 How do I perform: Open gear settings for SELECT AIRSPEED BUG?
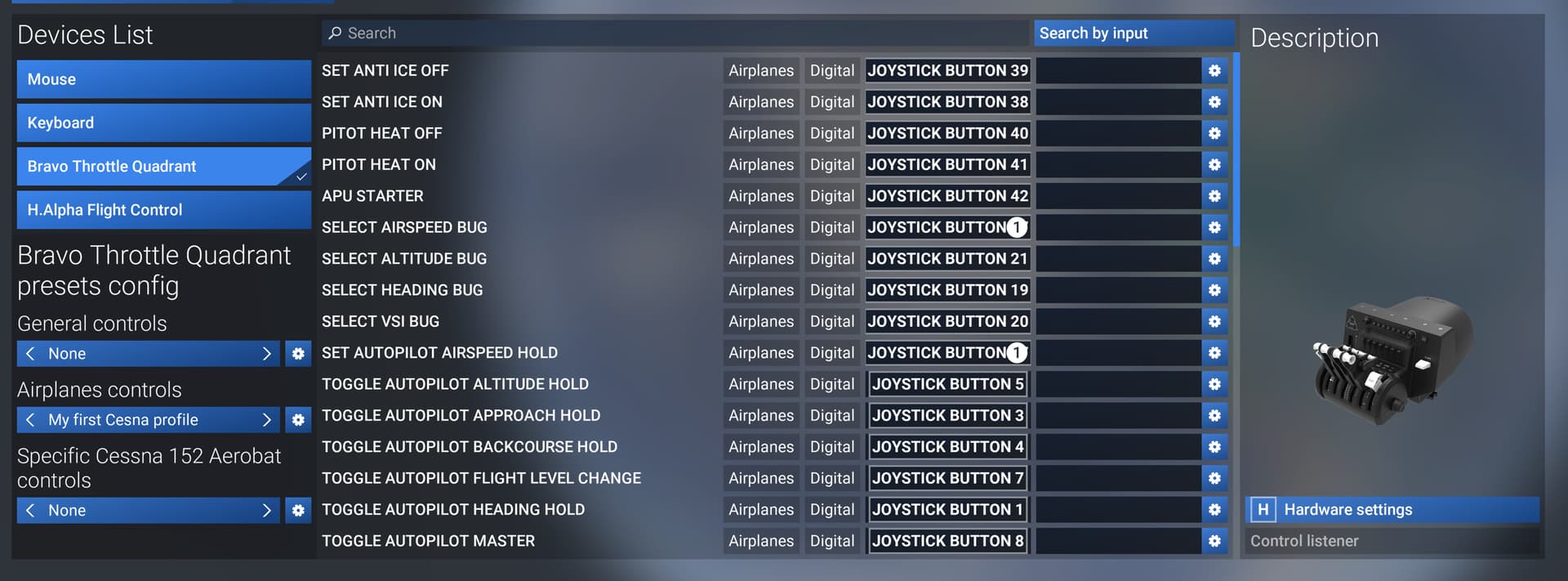point(1214,227)
